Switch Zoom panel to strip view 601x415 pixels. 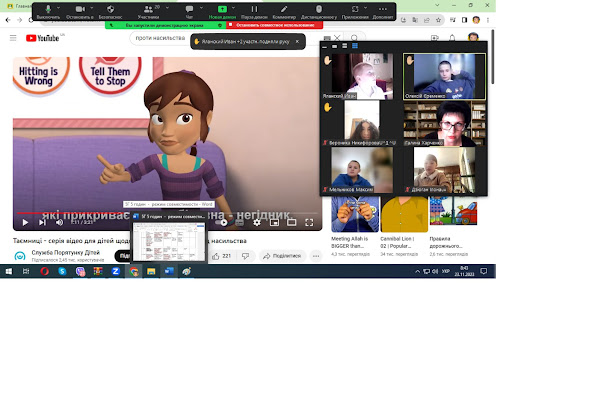(345, 46)
